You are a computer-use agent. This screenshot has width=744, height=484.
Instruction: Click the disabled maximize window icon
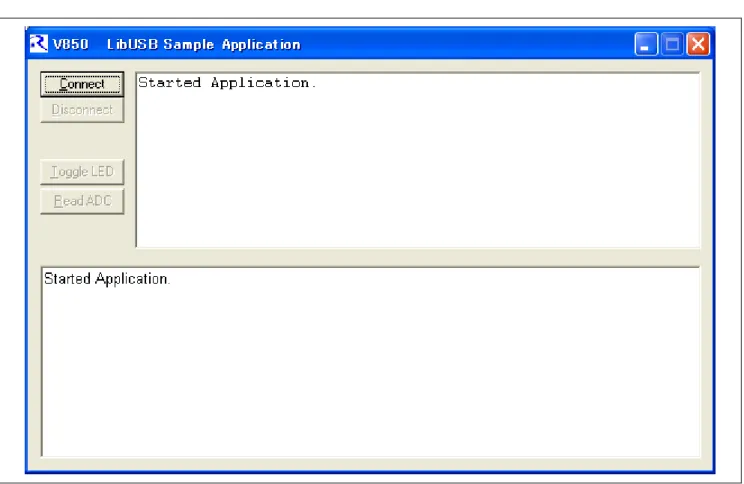click(672, 44)
